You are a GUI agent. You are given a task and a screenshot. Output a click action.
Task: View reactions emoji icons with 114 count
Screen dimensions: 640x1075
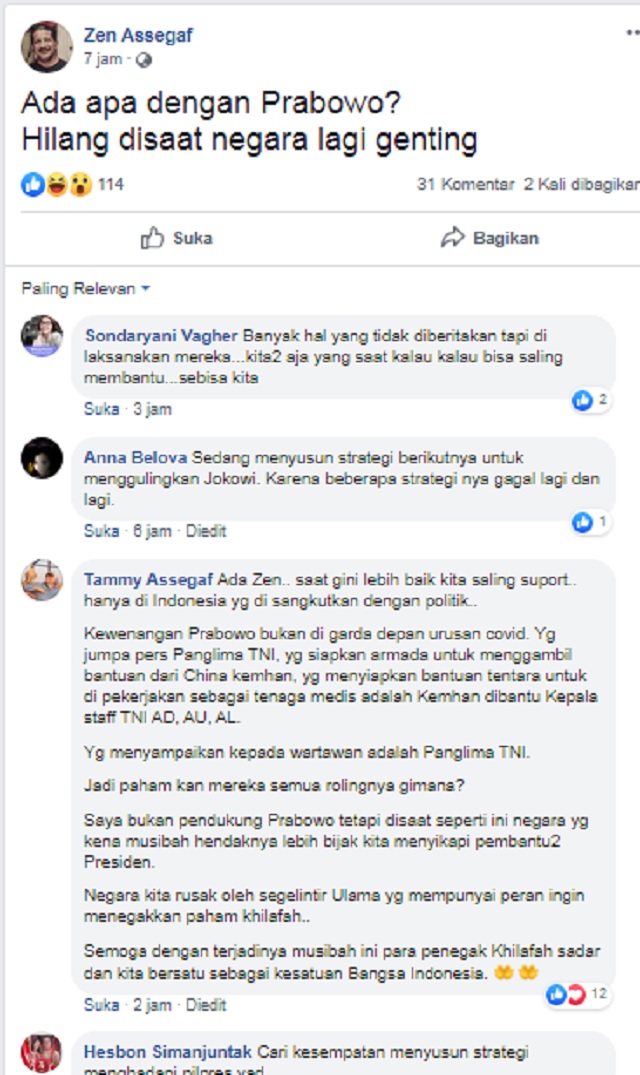[72, 184]
